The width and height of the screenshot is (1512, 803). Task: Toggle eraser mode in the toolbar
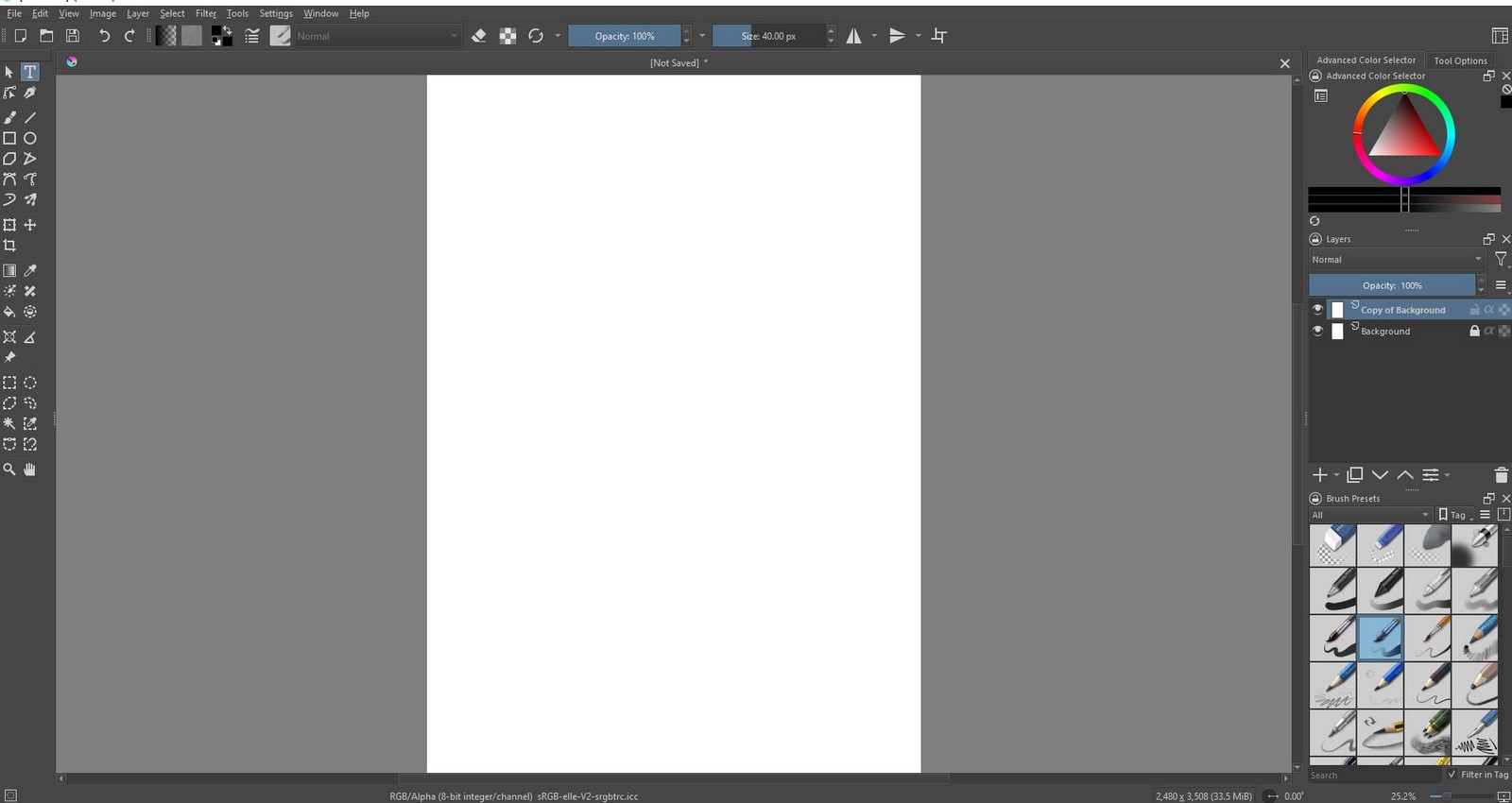(x=479, y=36)
